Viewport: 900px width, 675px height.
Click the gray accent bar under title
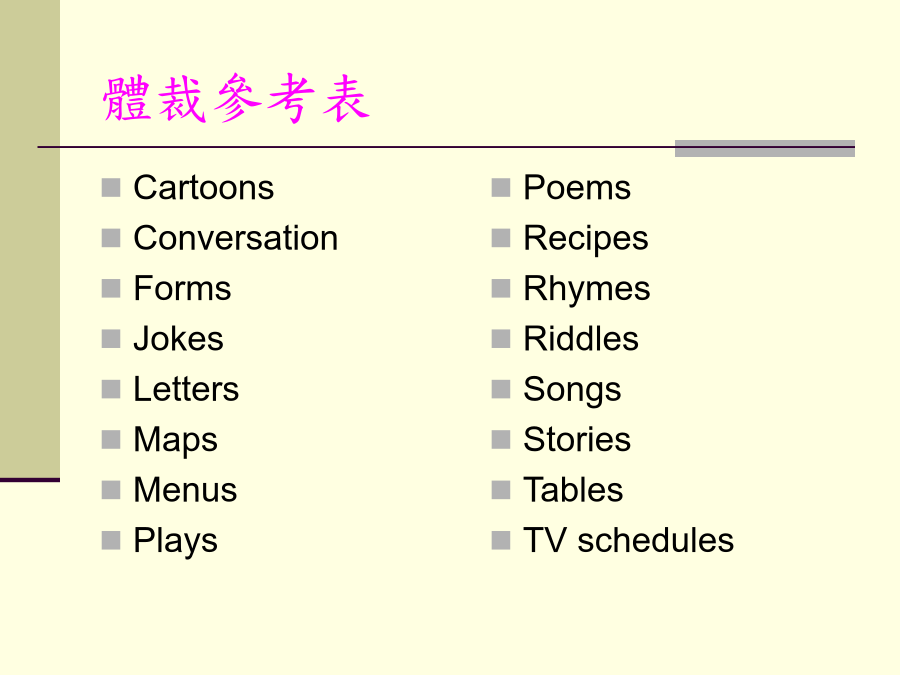coord(765,148)
